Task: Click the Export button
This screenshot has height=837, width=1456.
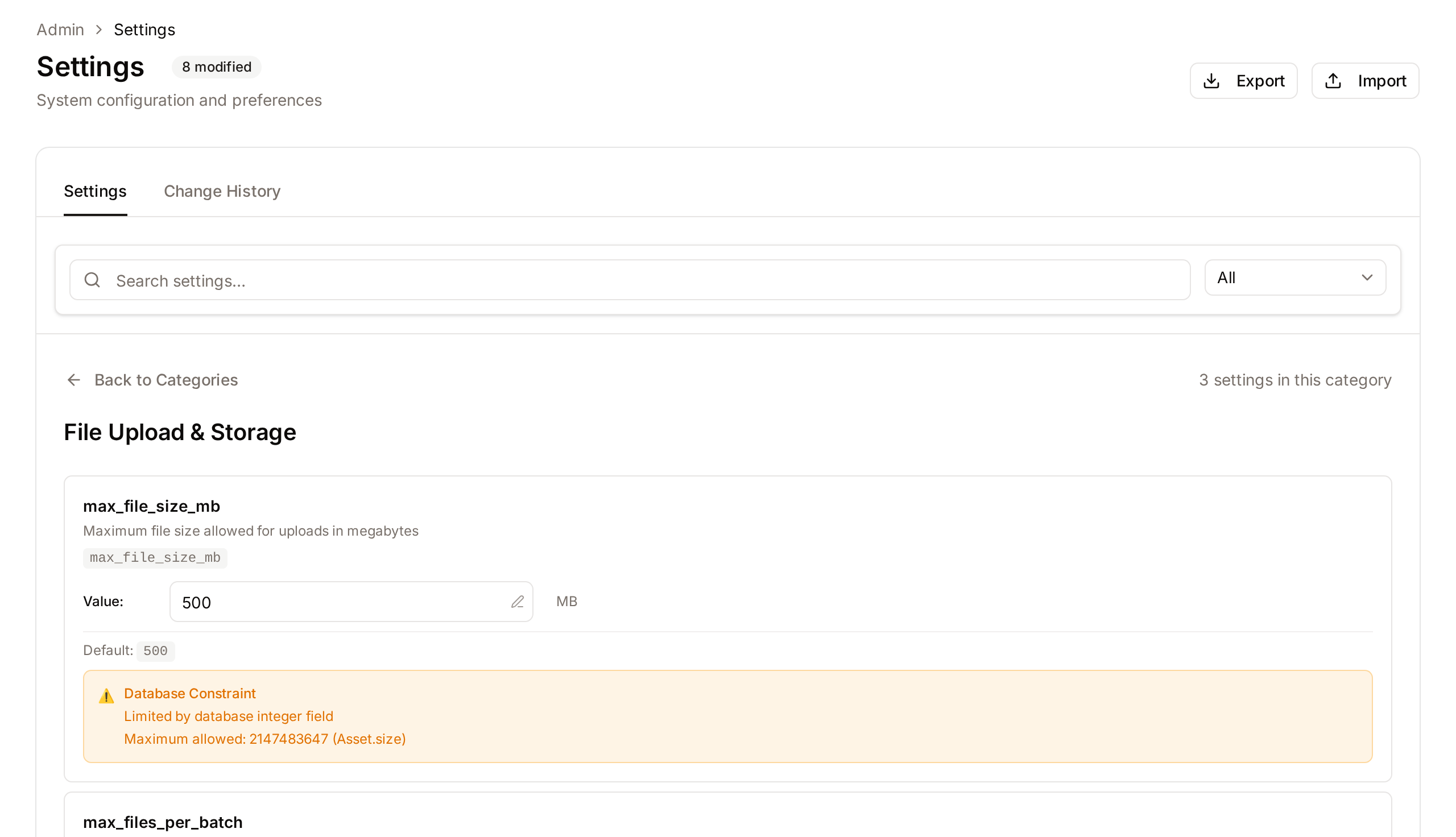Action: [x=1243, y=81]
